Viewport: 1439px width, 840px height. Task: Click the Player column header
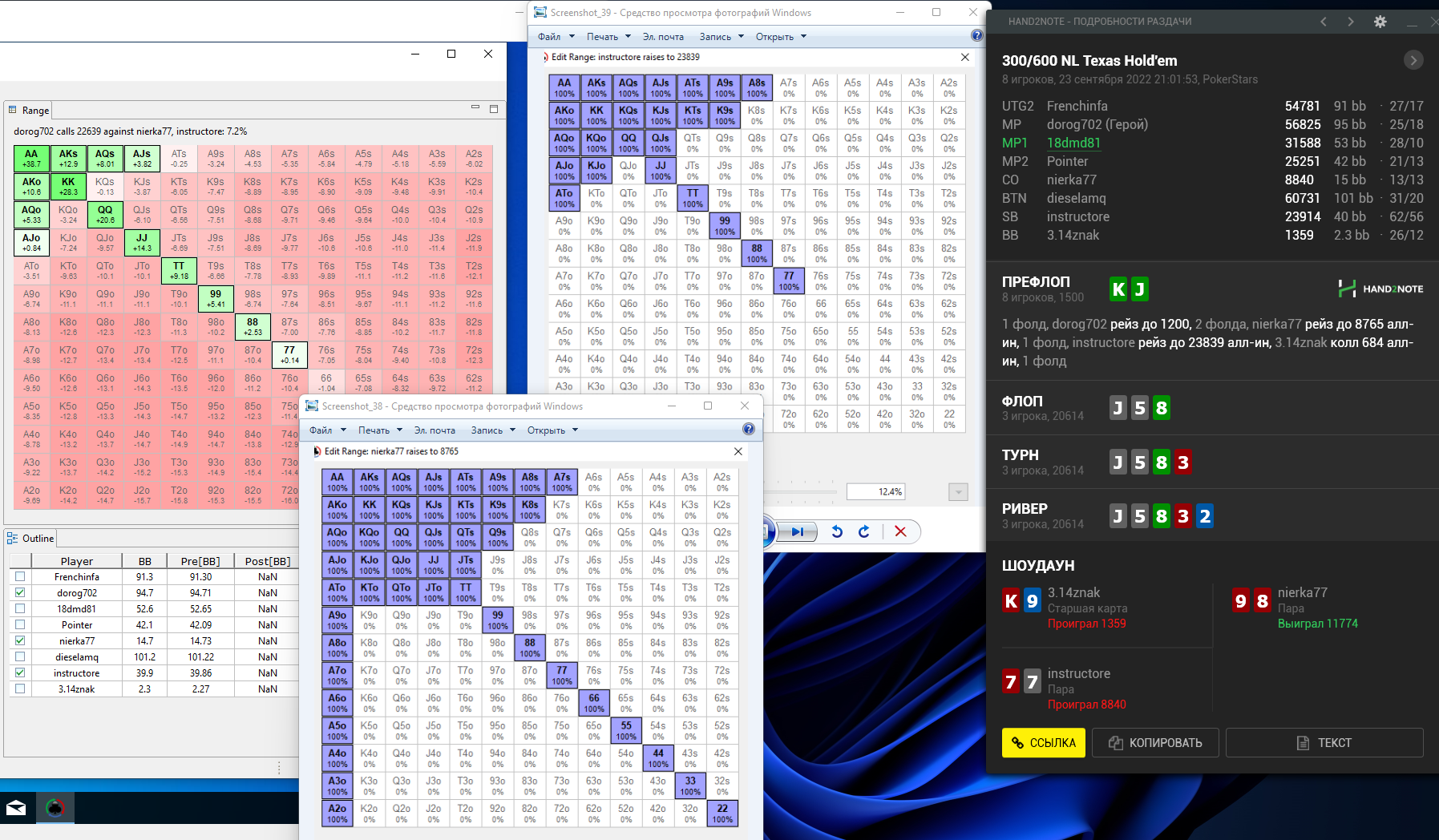tap(77, 561)
